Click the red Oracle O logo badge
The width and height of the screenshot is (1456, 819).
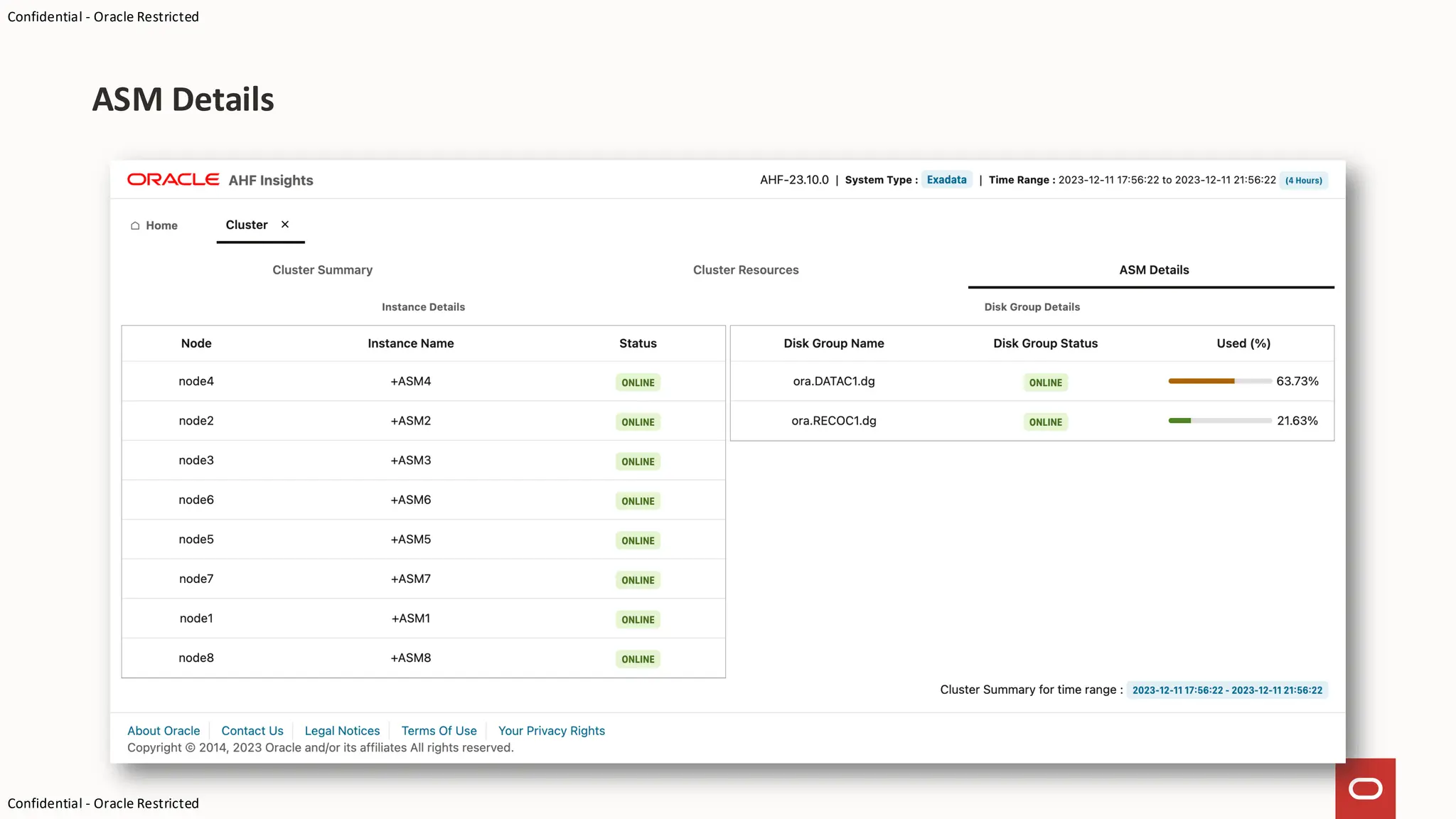(1365, 788)
